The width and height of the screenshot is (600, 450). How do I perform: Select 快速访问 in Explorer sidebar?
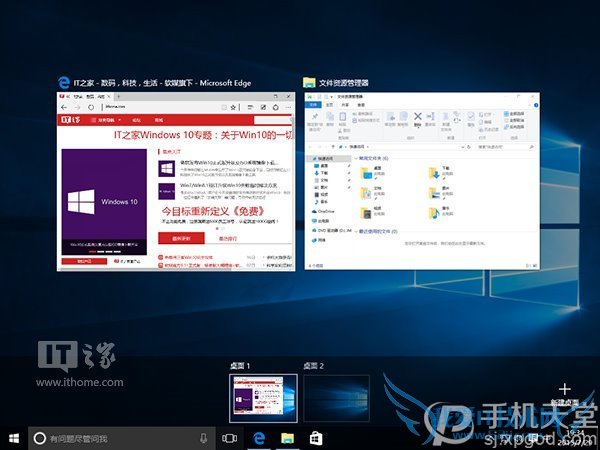point(329,158)
